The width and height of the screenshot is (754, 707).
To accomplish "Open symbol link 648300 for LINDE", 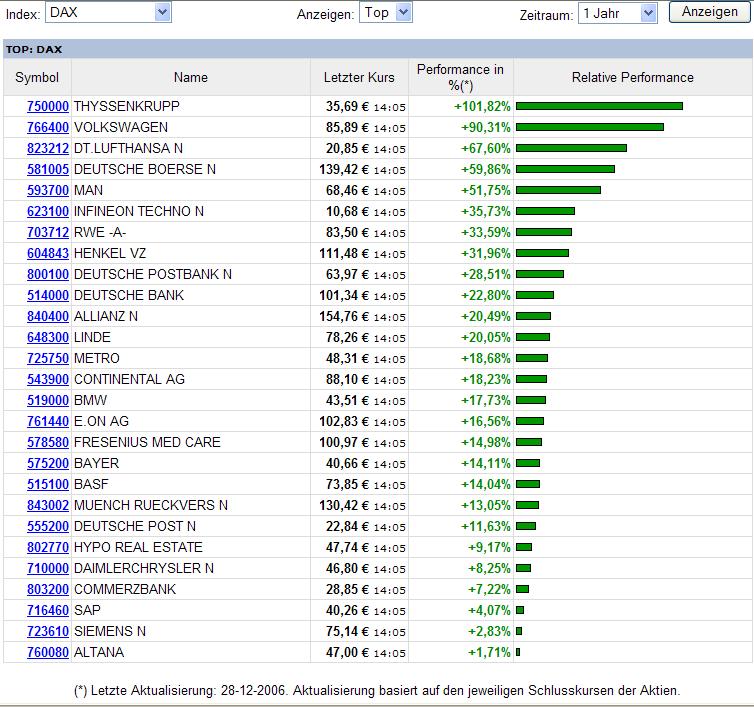I will [48, 337].
